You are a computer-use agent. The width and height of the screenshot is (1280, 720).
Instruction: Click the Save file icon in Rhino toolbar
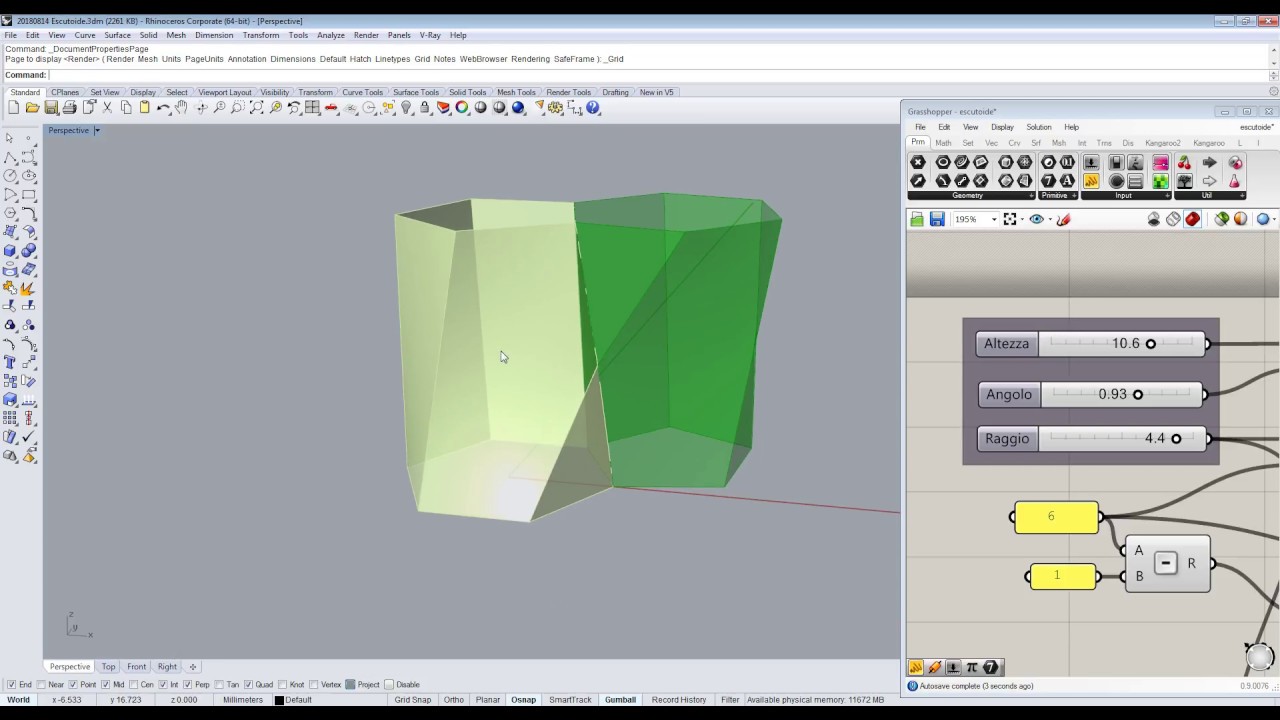coord(50,108)
